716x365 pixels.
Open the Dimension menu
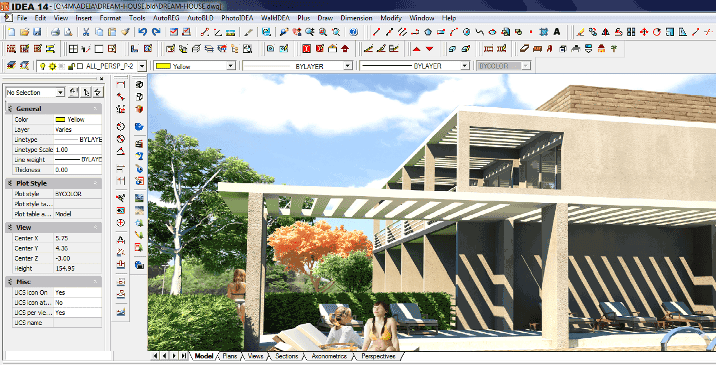pos(356,18)
